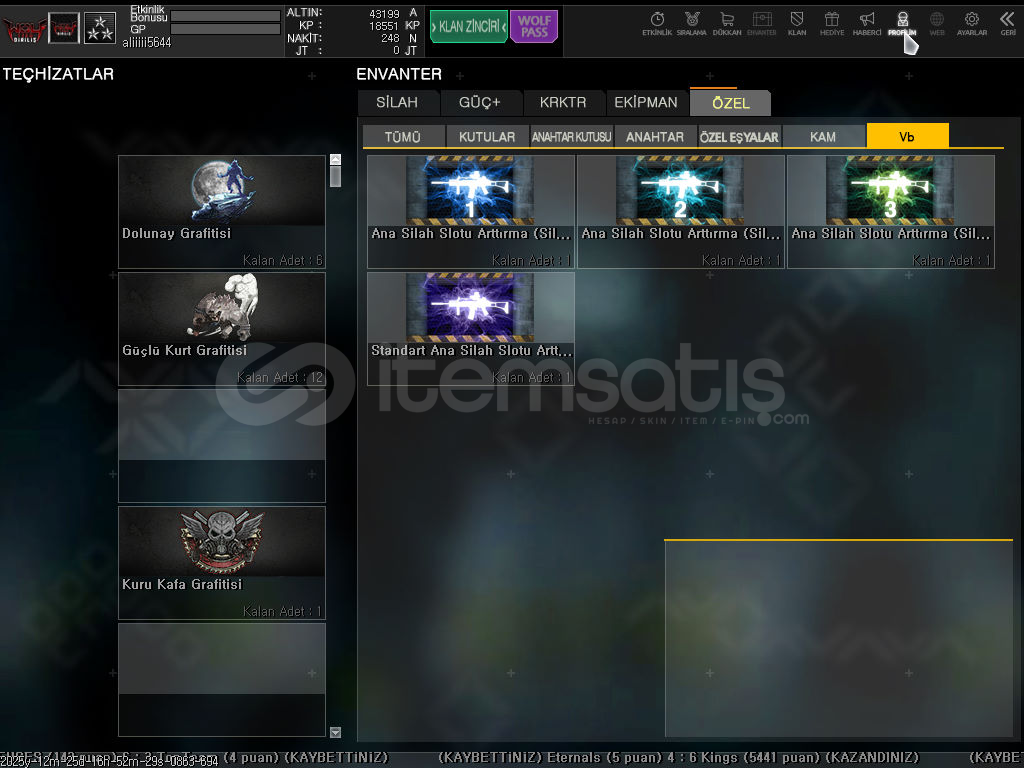Image resolution: width=1024 pixels, height=768 pixels.
Task: Select the Dolunay Grafitisi item
Action: coord(221,211)
